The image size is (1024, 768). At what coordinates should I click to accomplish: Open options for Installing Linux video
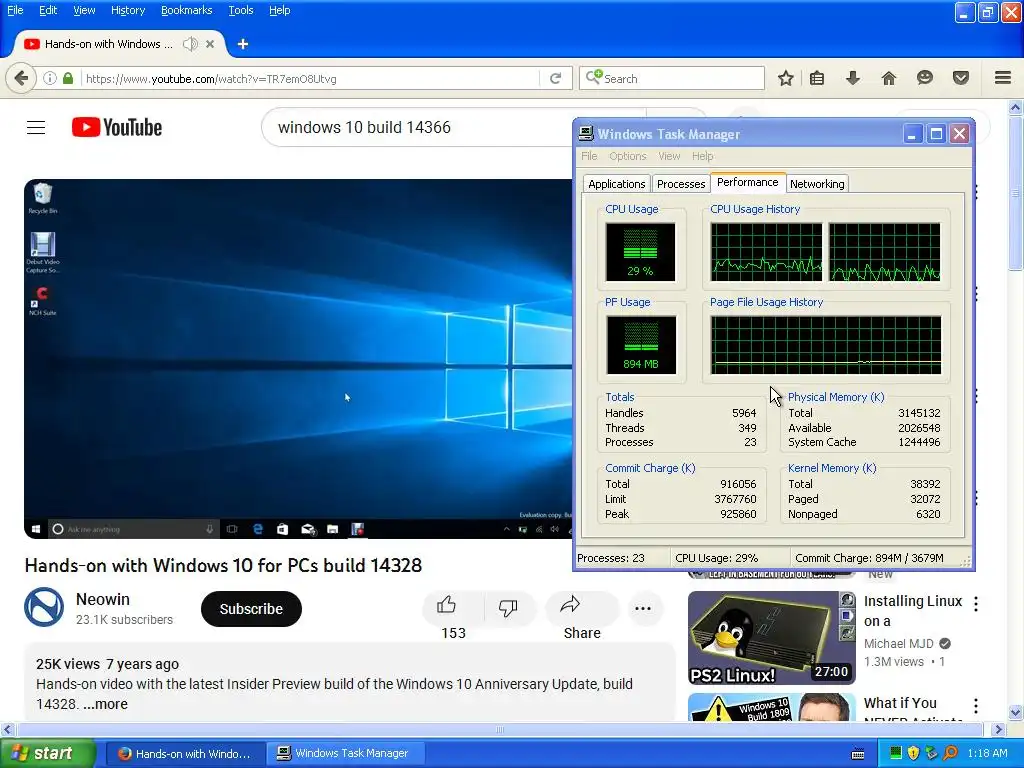coord(976,604)
